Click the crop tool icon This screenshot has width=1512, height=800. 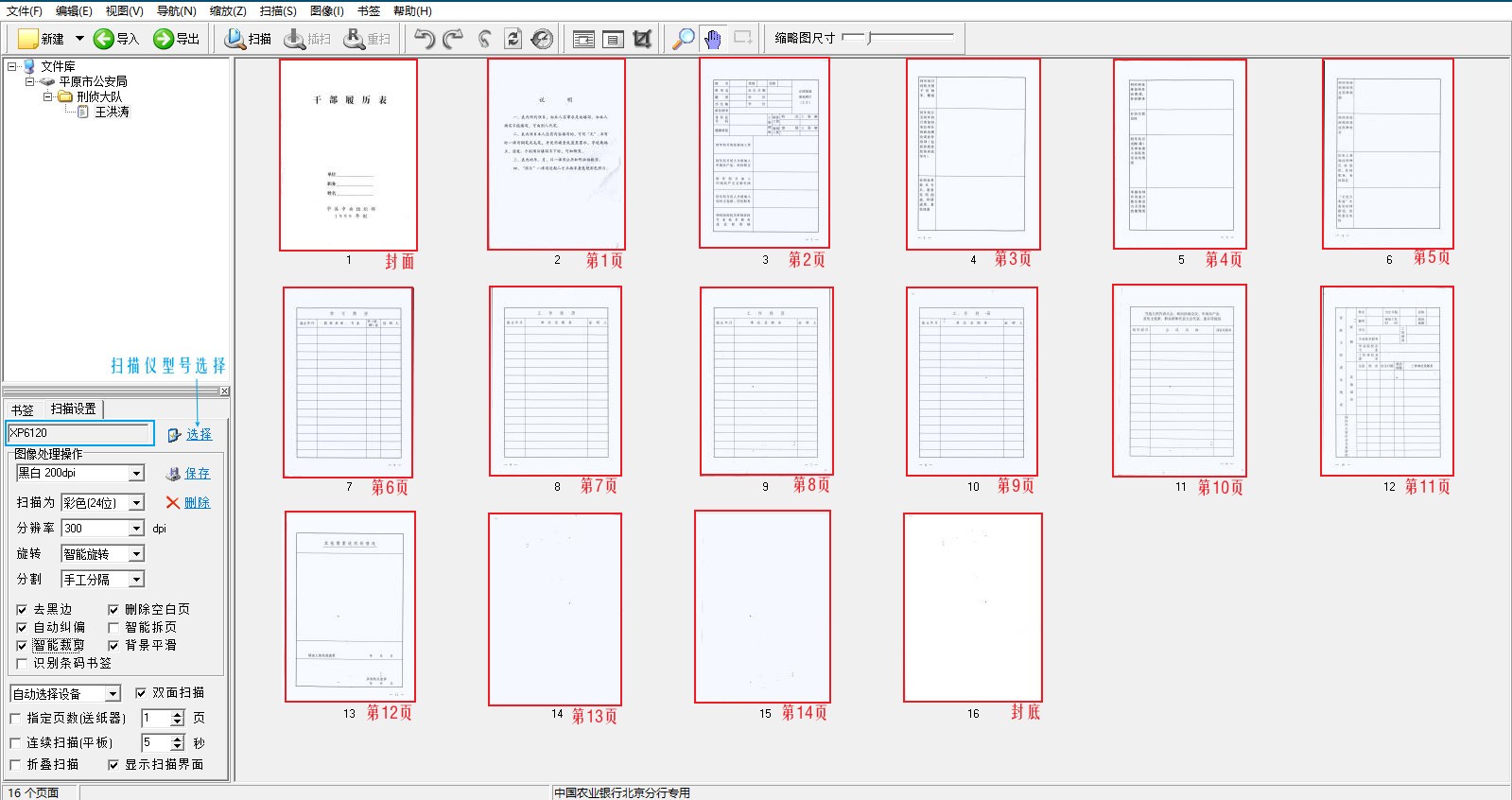coord(643,39)
